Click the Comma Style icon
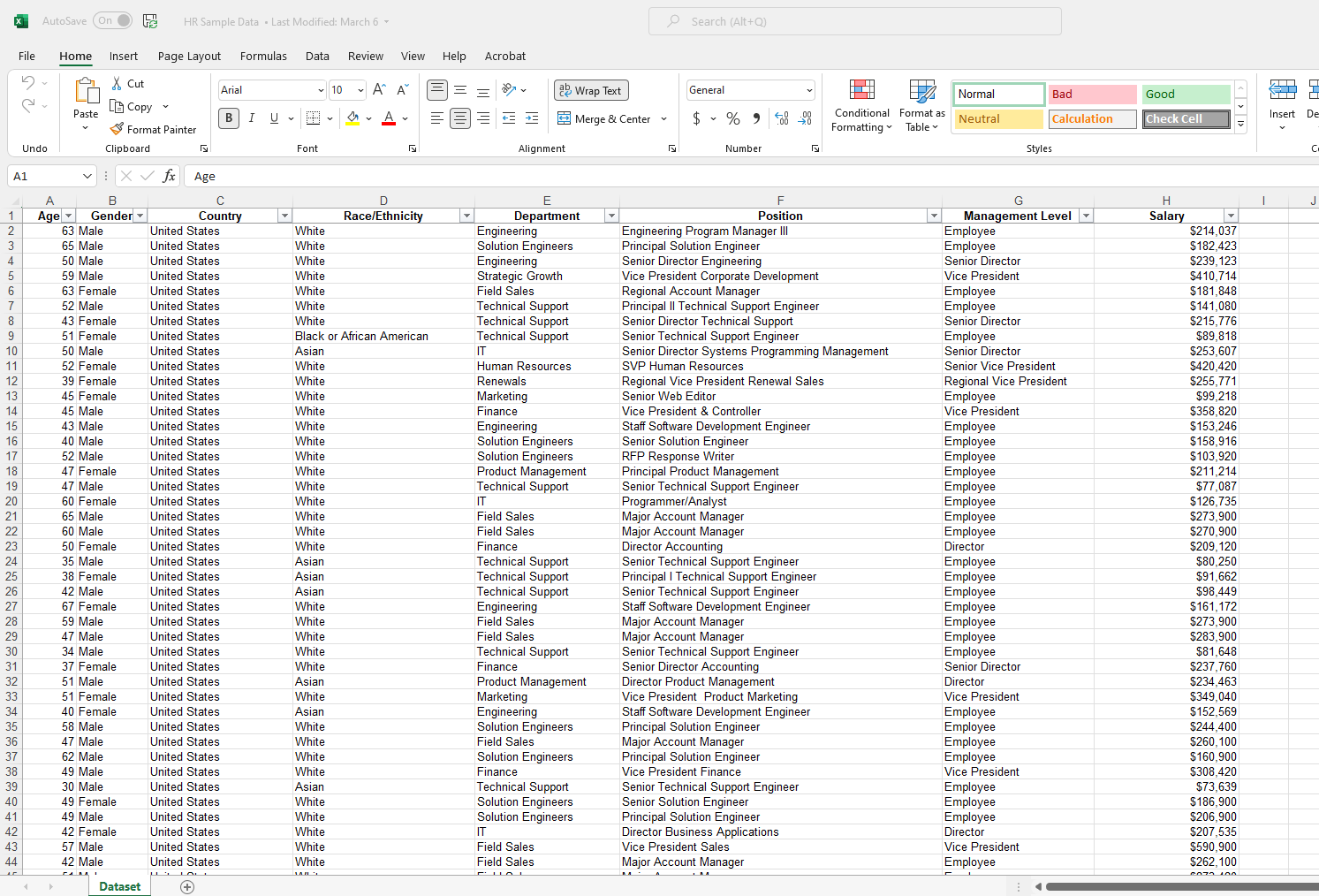The image size is (1319, 896). (756, 118)
